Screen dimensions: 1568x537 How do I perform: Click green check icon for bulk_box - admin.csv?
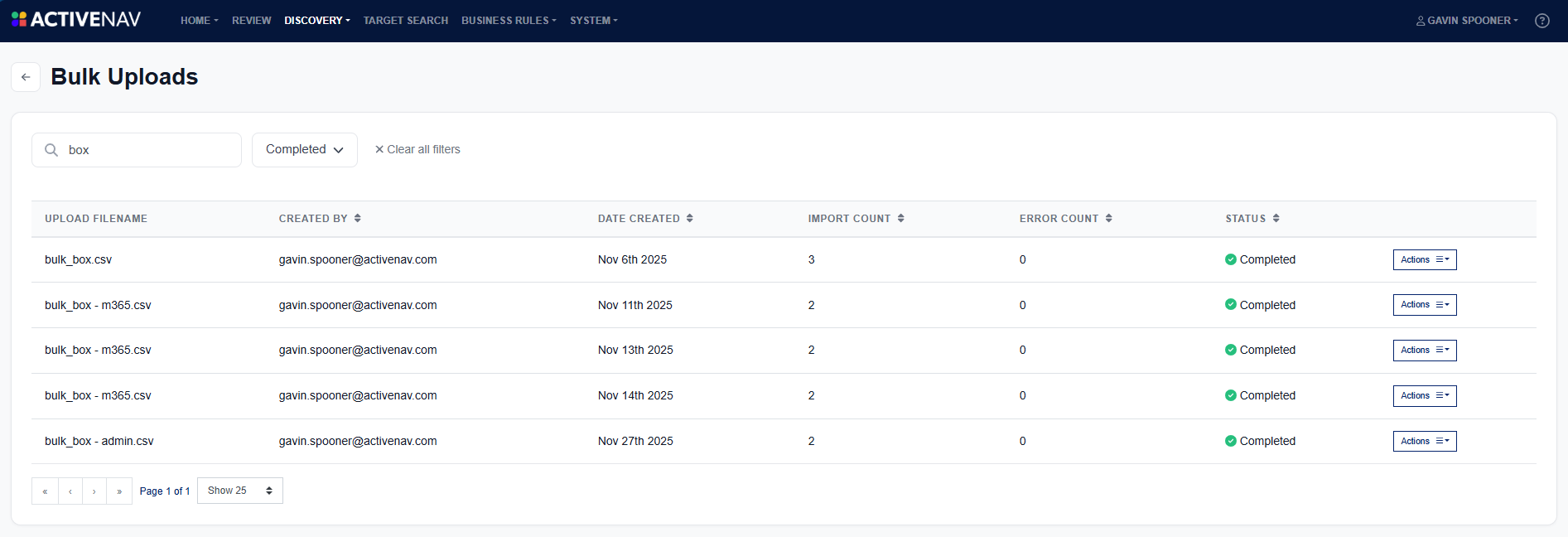[x=1230, y=441]
